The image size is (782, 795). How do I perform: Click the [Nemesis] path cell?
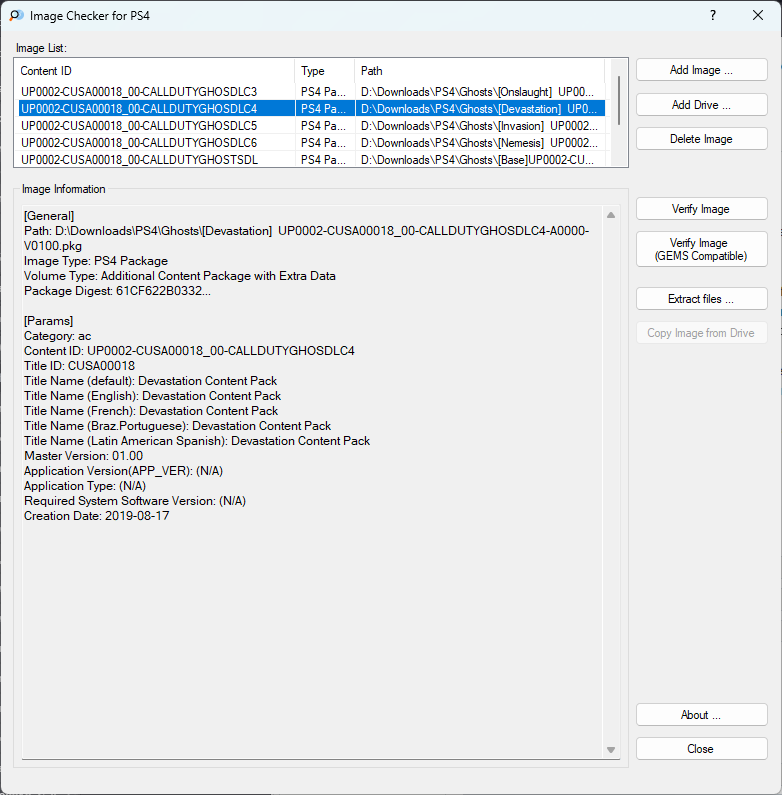[480, 143]
